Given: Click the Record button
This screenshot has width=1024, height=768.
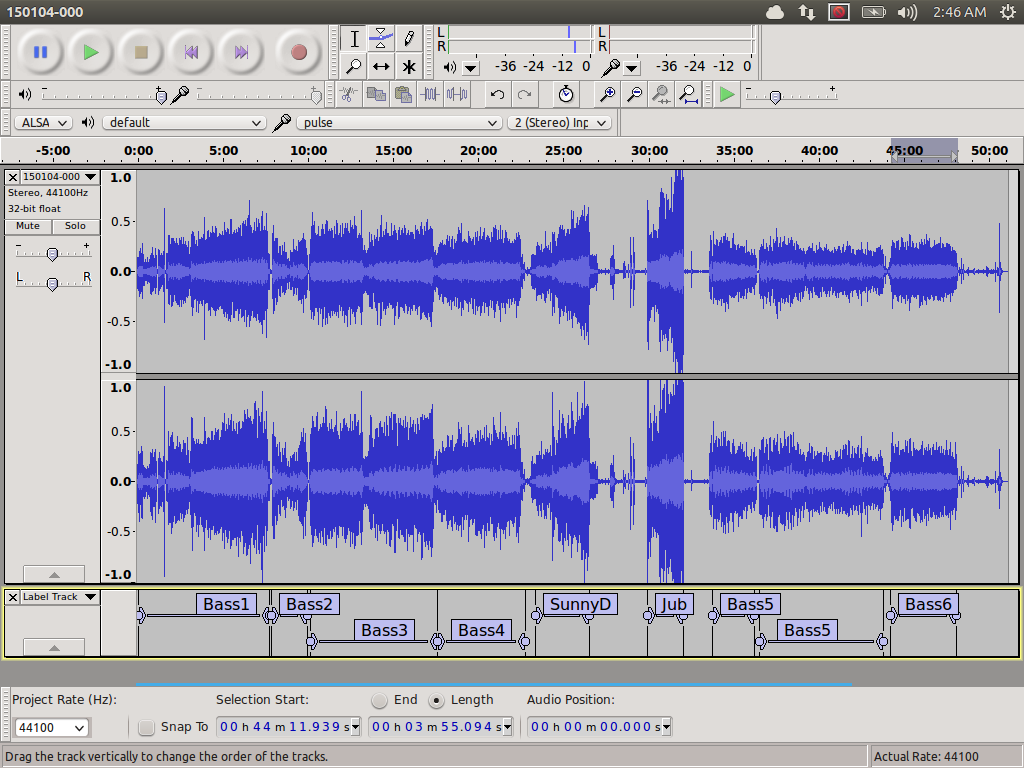Looking at the screenshot, I should 298,52.
